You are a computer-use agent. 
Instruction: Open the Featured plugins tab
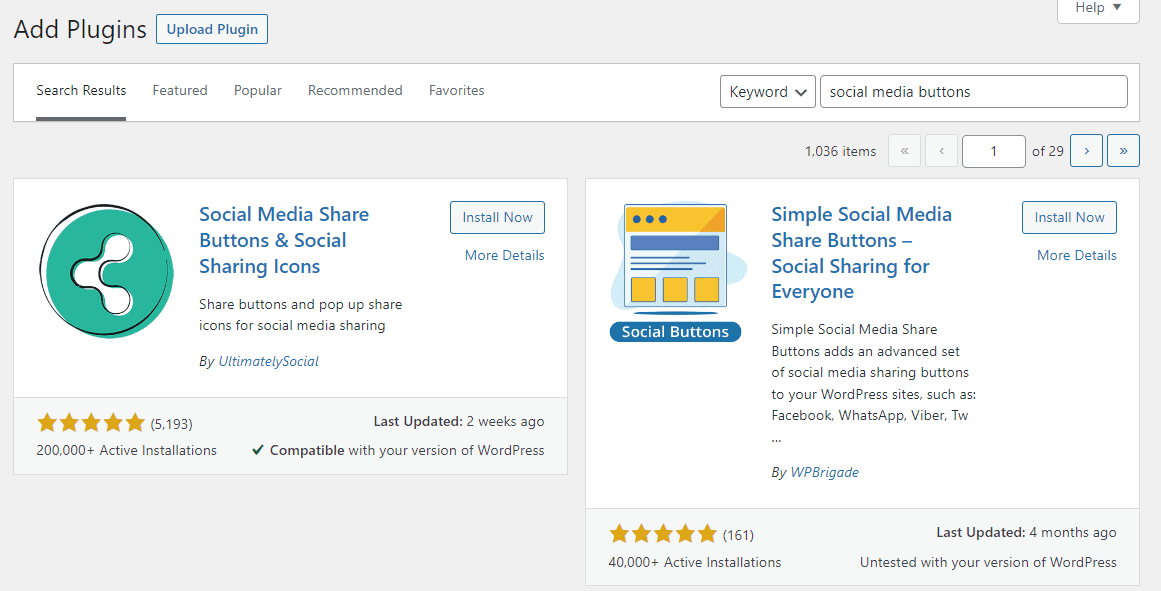180,90
